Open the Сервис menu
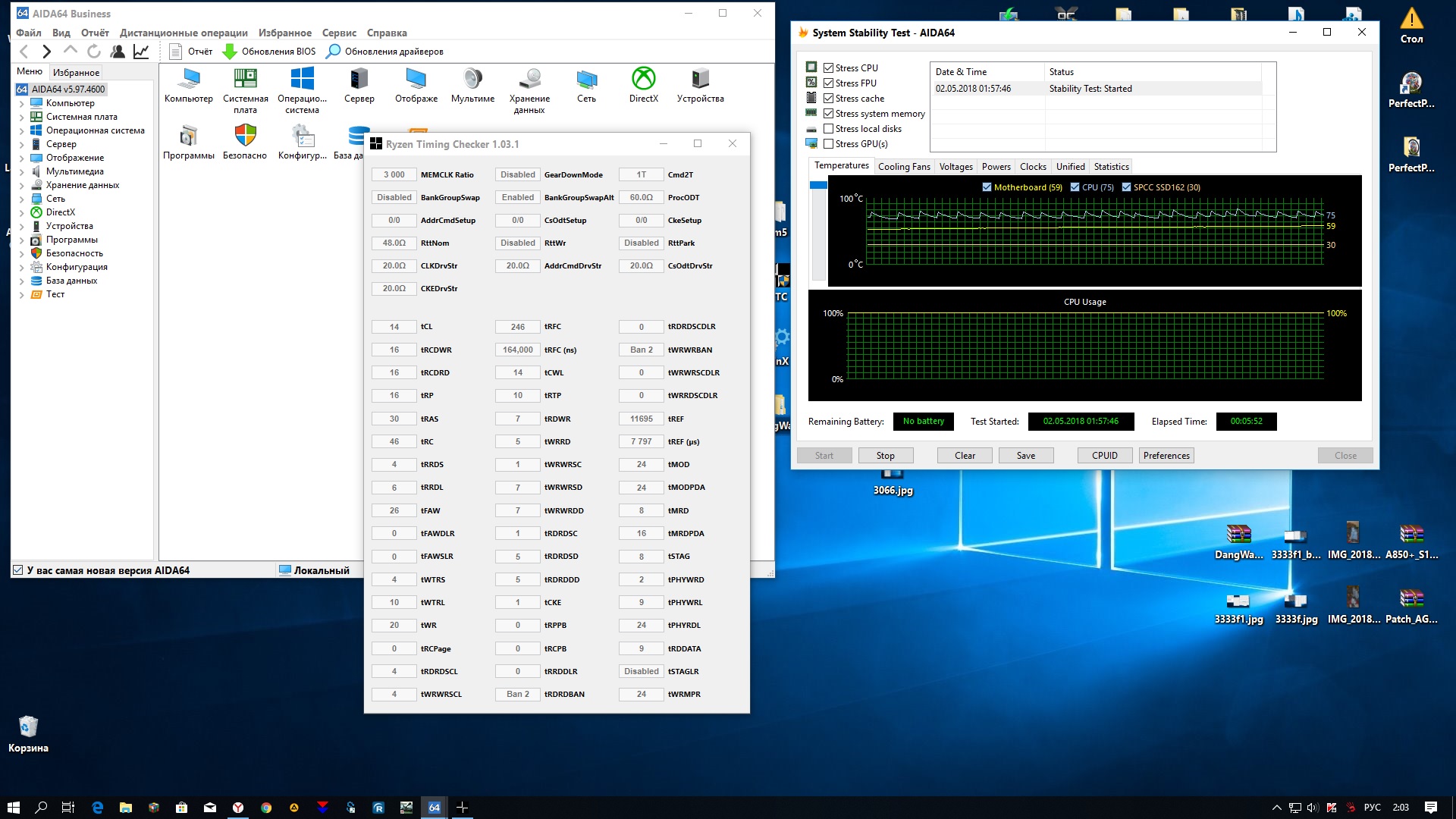1456x819 pixels. pos(338,33)
